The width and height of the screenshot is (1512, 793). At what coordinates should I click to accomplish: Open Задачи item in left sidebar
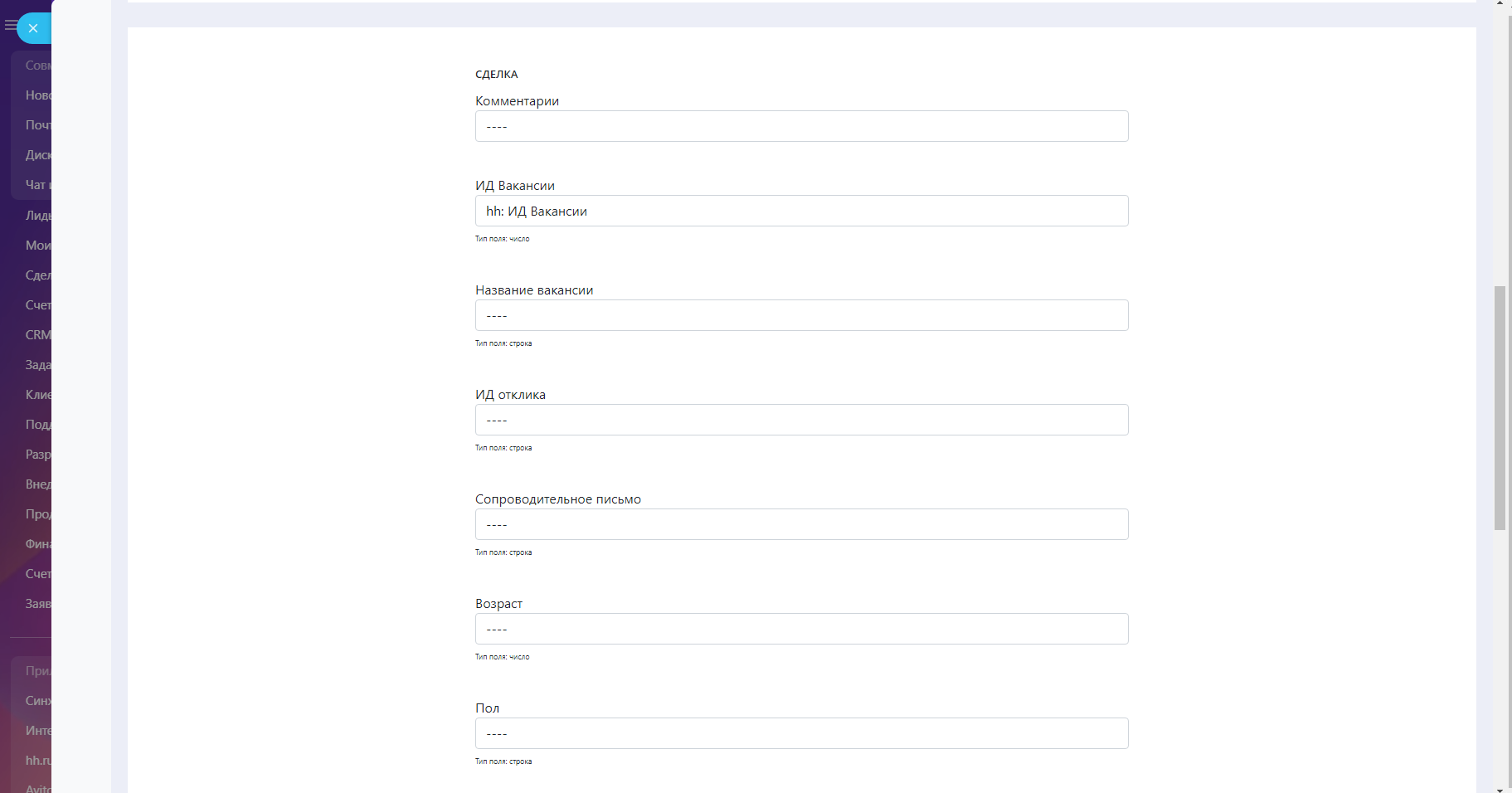pos(37,365)
